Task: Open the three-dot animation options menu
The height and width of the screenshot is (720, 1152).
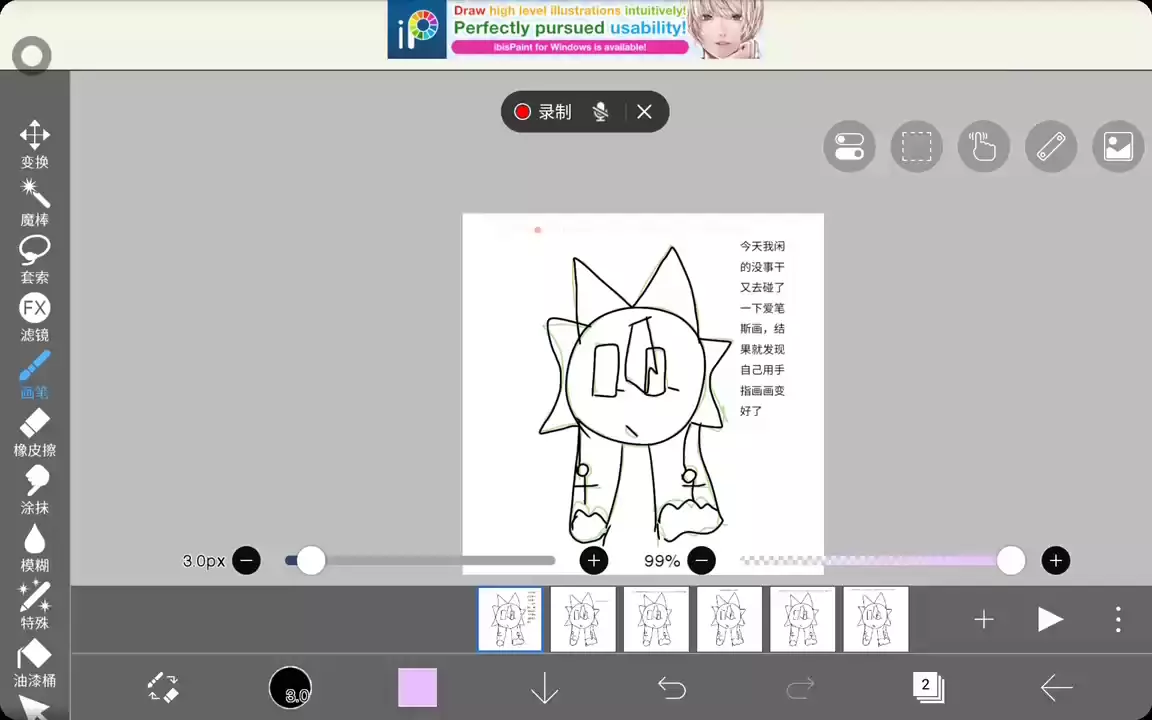Action: tap(1118, 620)
